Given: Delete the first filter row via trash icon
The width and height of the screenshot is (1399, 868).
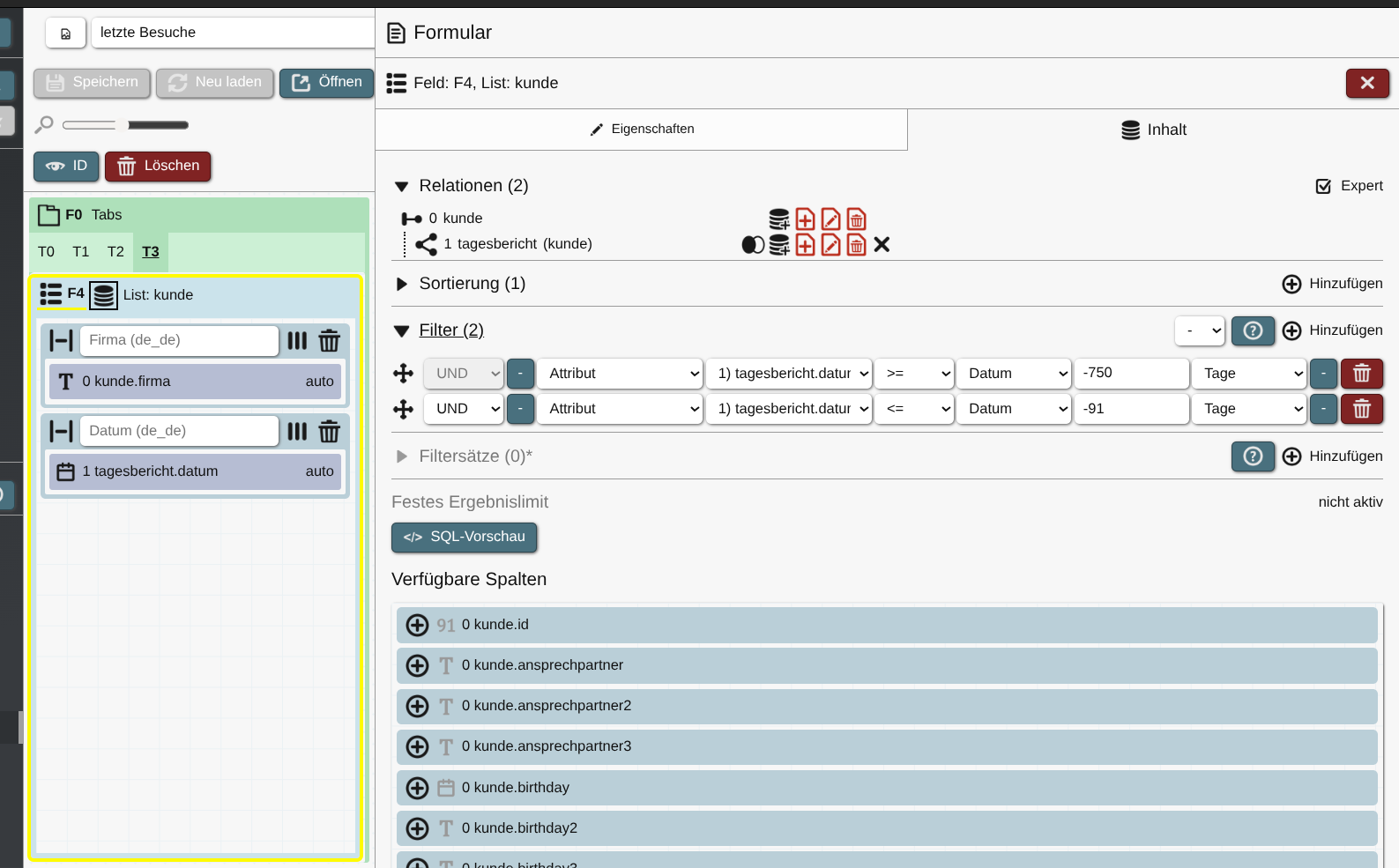Looking at the screenshot, I should 1361,374.
